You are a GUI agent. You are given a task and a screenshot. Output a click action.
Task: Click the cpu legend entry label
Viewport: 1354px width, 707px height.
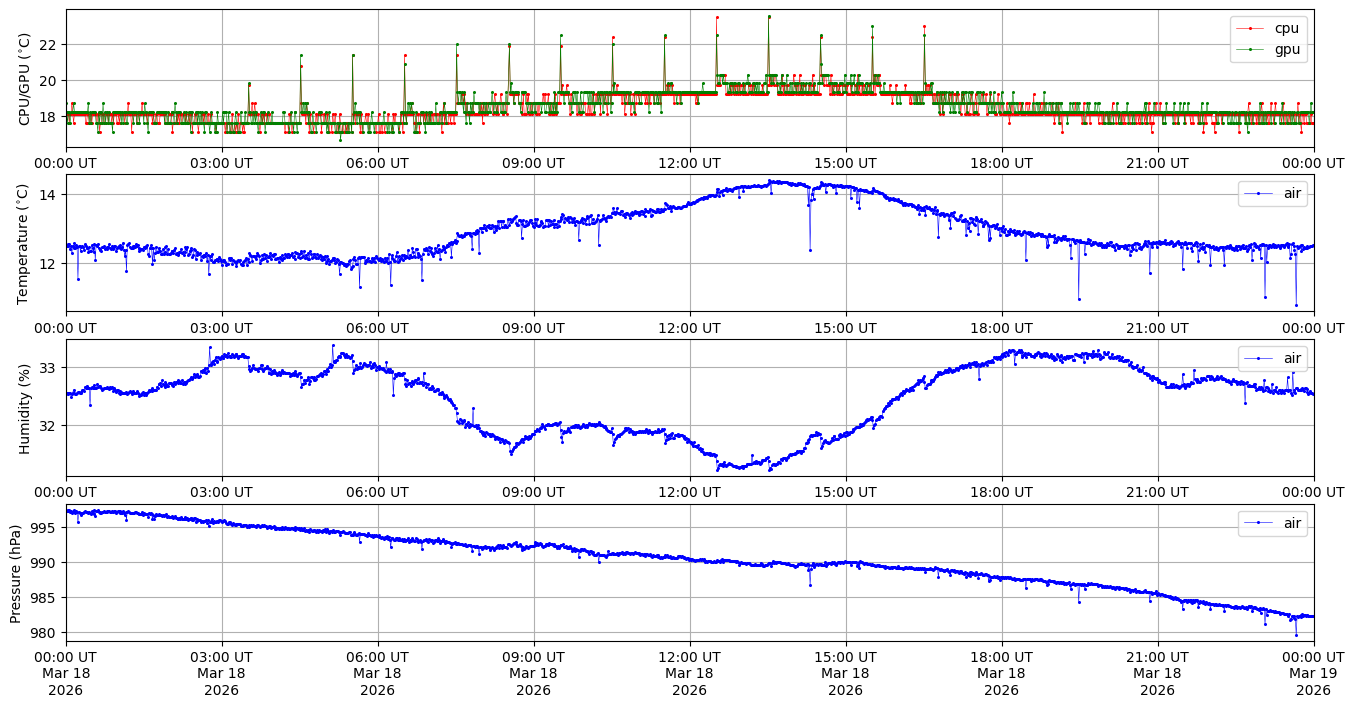[x=1285, y=28]
